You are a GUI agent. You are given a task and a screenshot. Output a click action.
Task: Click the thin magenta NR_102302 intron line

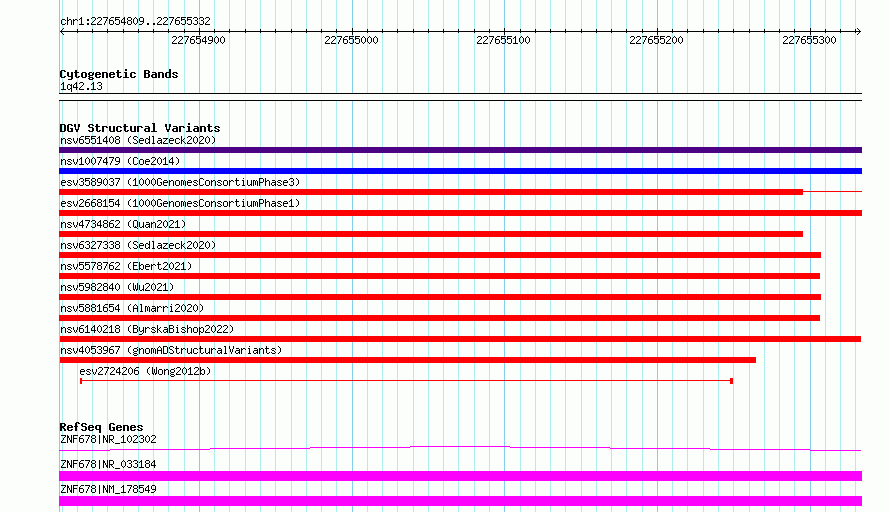point(460,448)
